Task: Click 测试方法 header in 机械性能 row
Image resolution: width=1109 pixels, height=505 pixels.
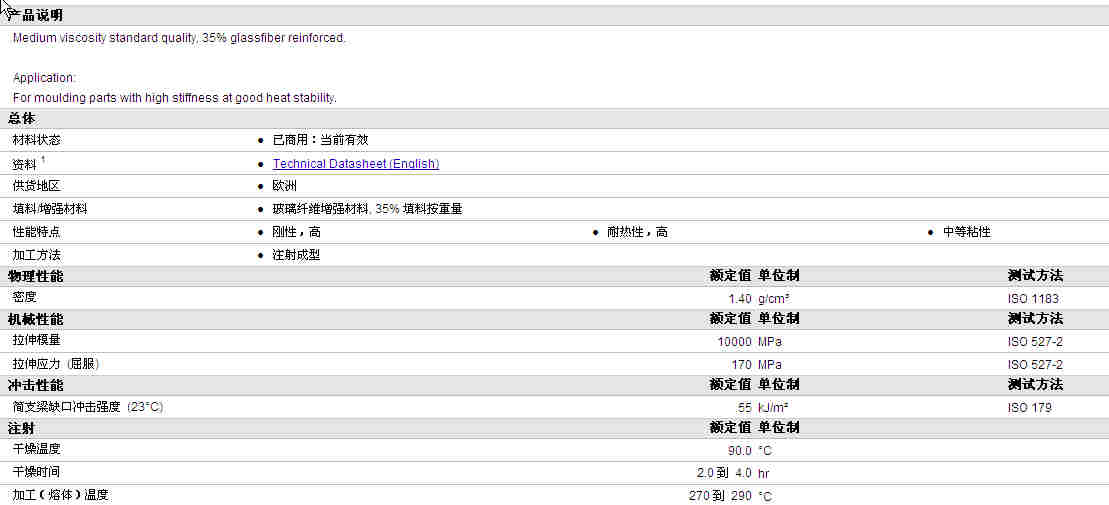Action: point(1035,320)
